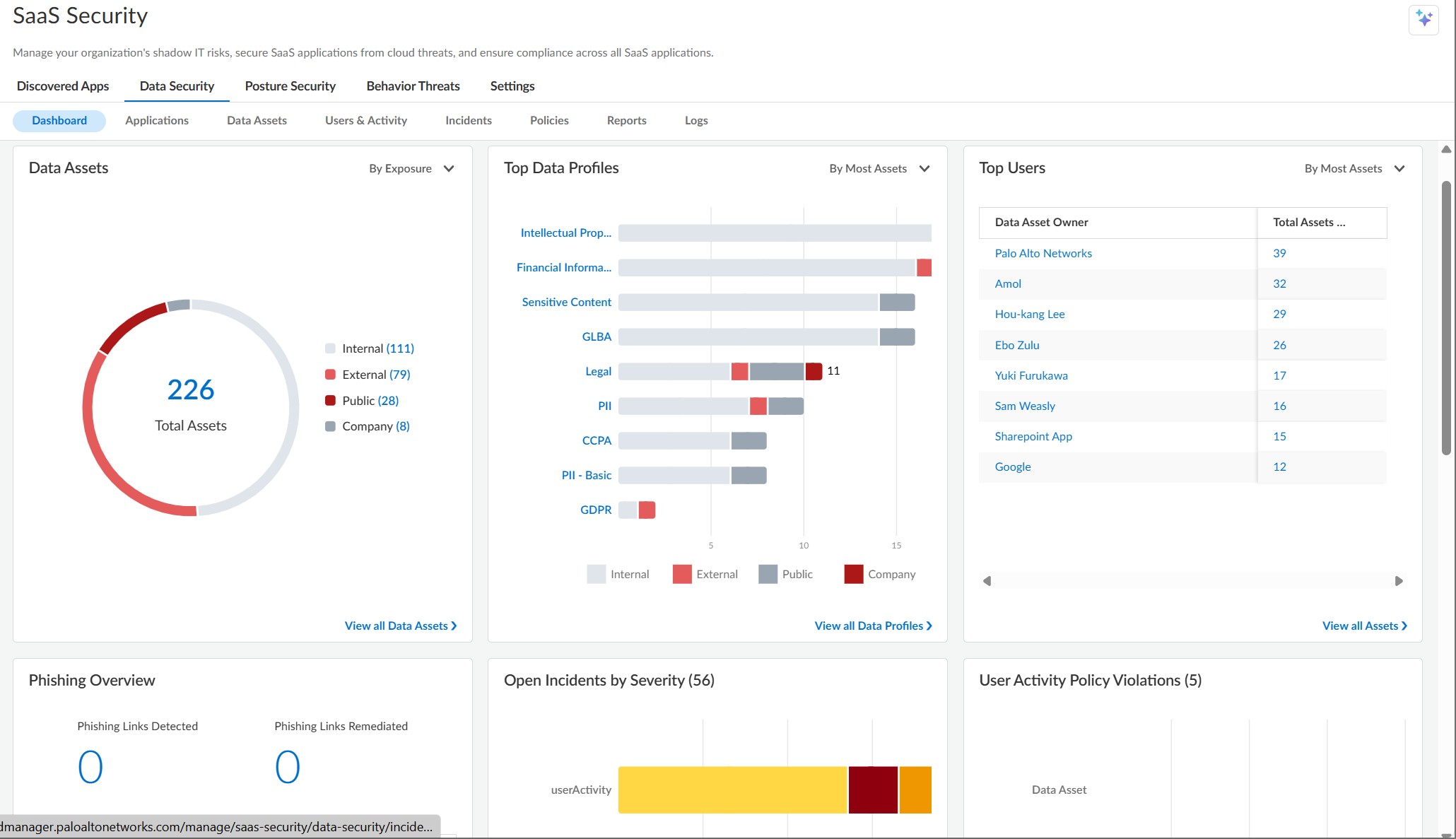Switch to the Posture Security tab

pyautogui.click(x=290, y=86)
